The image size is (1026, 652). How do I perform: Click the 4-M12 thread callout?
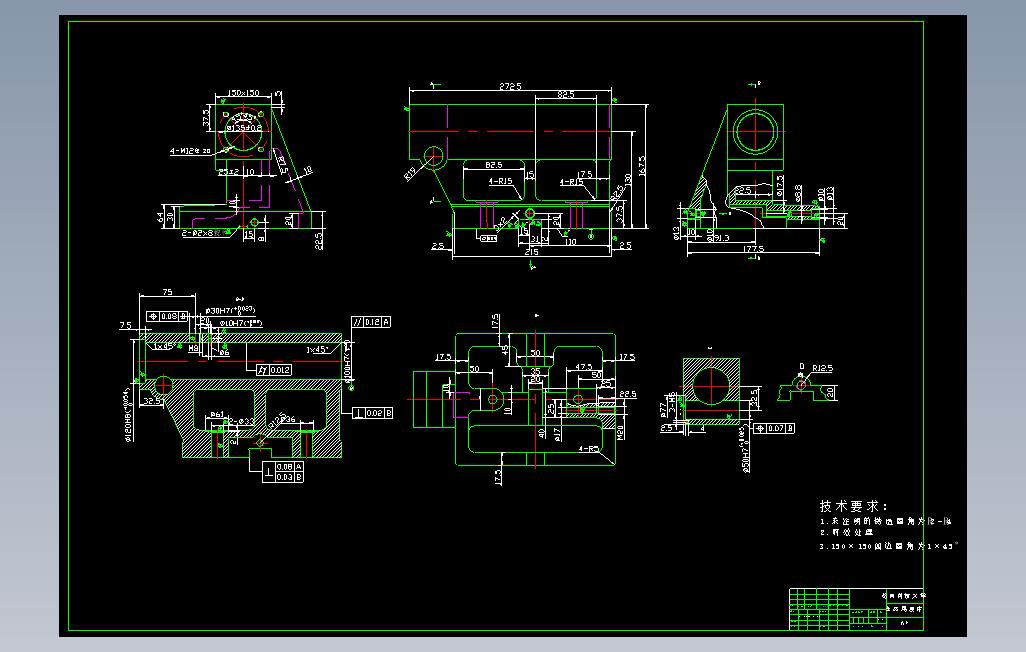[190, 151]
